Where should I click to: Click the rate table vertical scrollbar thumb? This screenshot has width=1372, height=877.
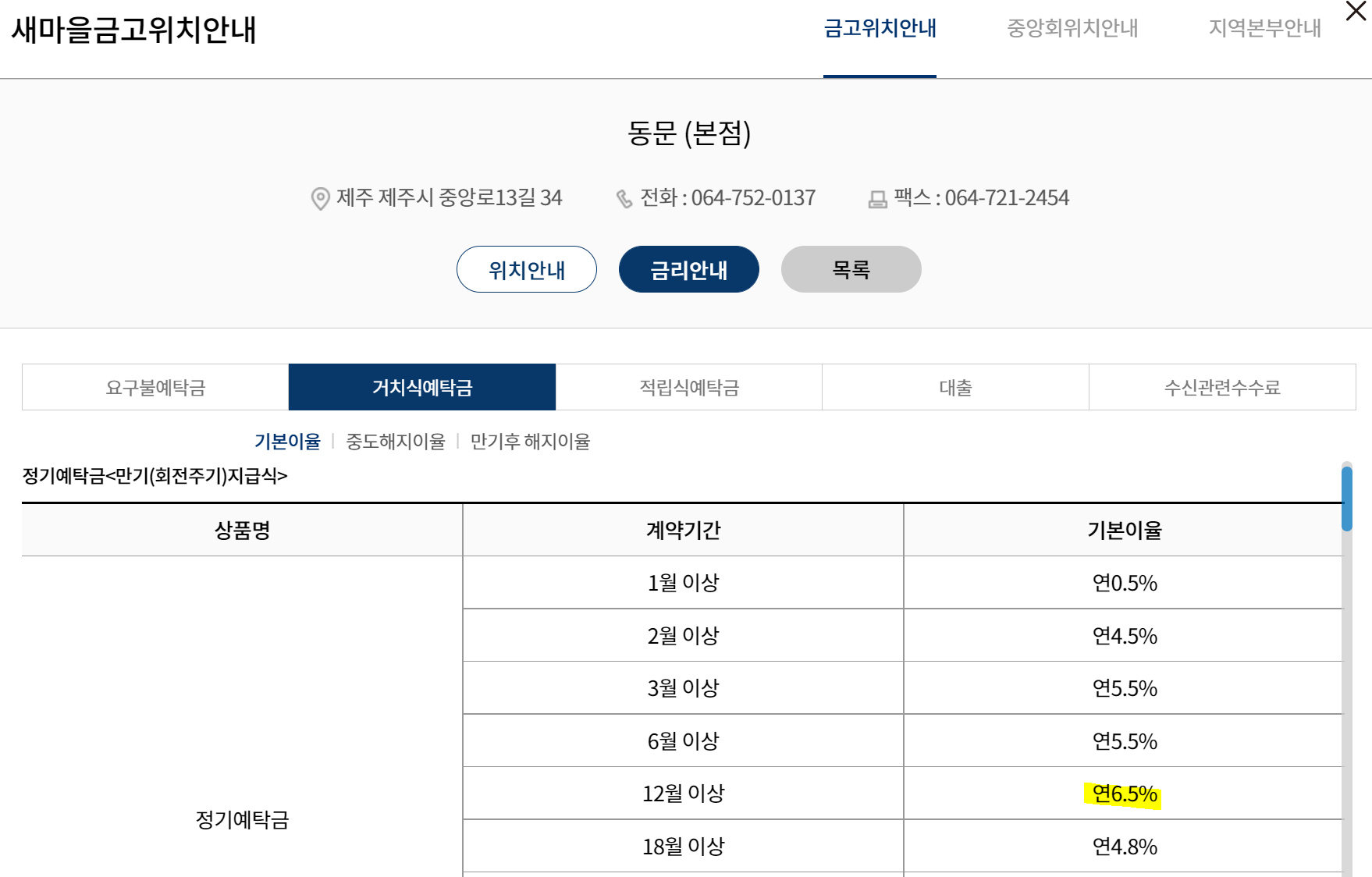point(1347,499)
